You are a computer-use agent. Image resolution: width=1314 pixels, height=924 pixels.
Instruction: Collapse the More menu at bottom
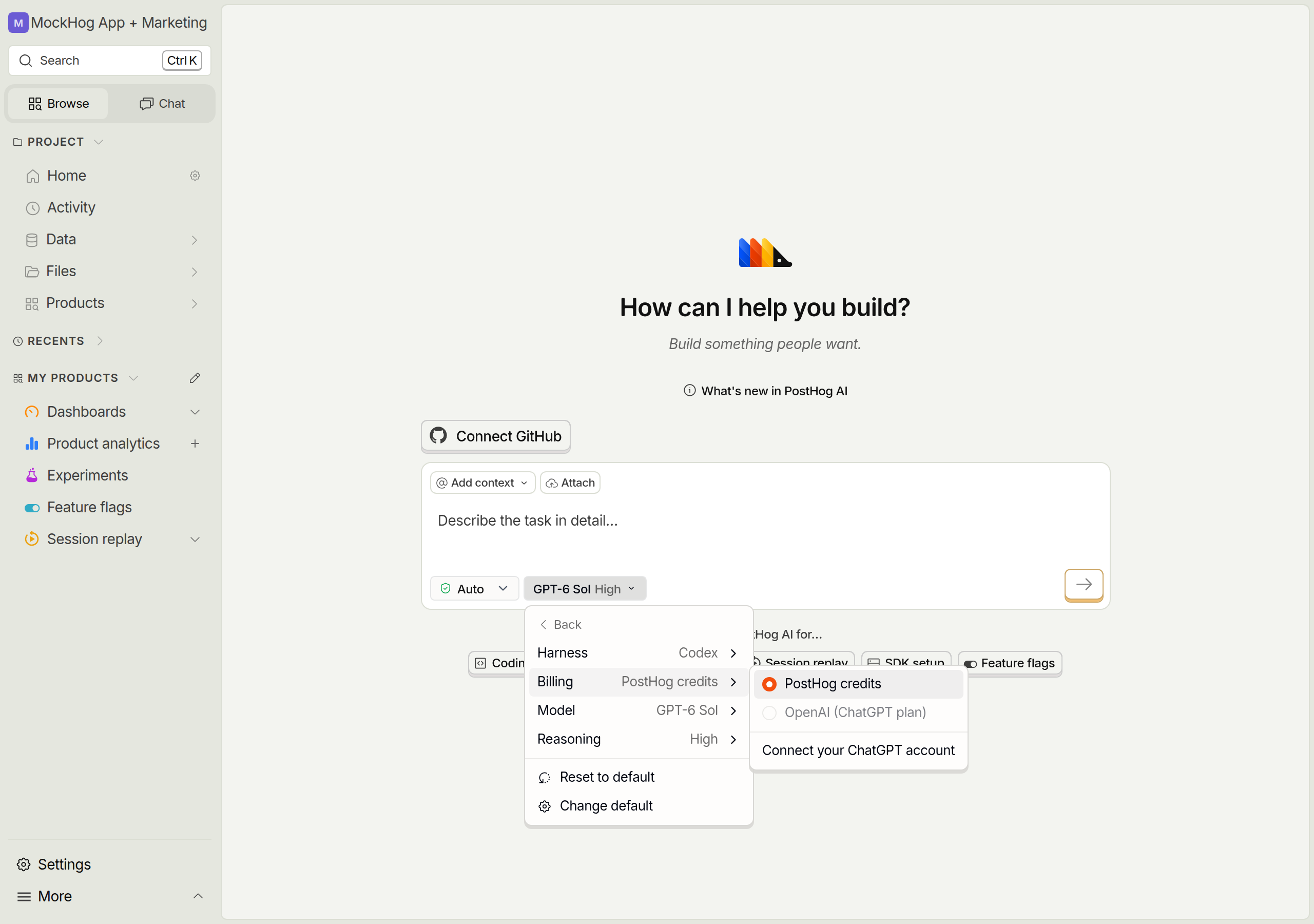[x=198, y=896]
